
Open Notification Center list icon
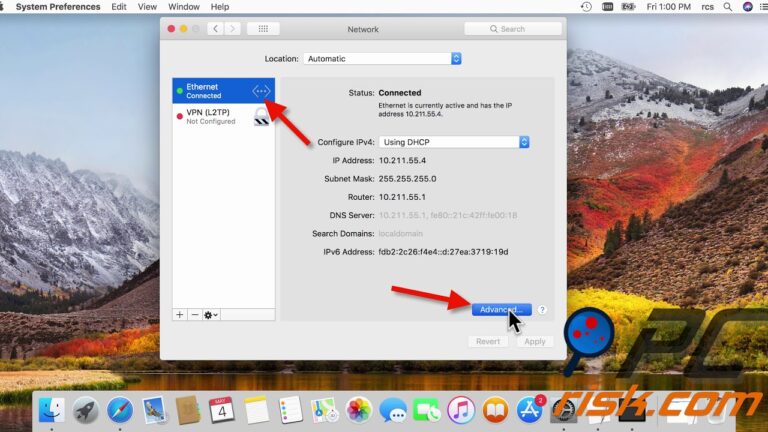765,7
